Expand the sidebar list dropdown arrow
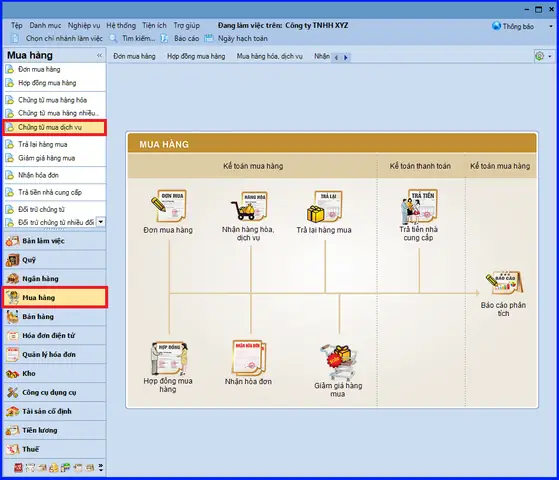This screenshot has width=559, height=480. coord(101,222)
